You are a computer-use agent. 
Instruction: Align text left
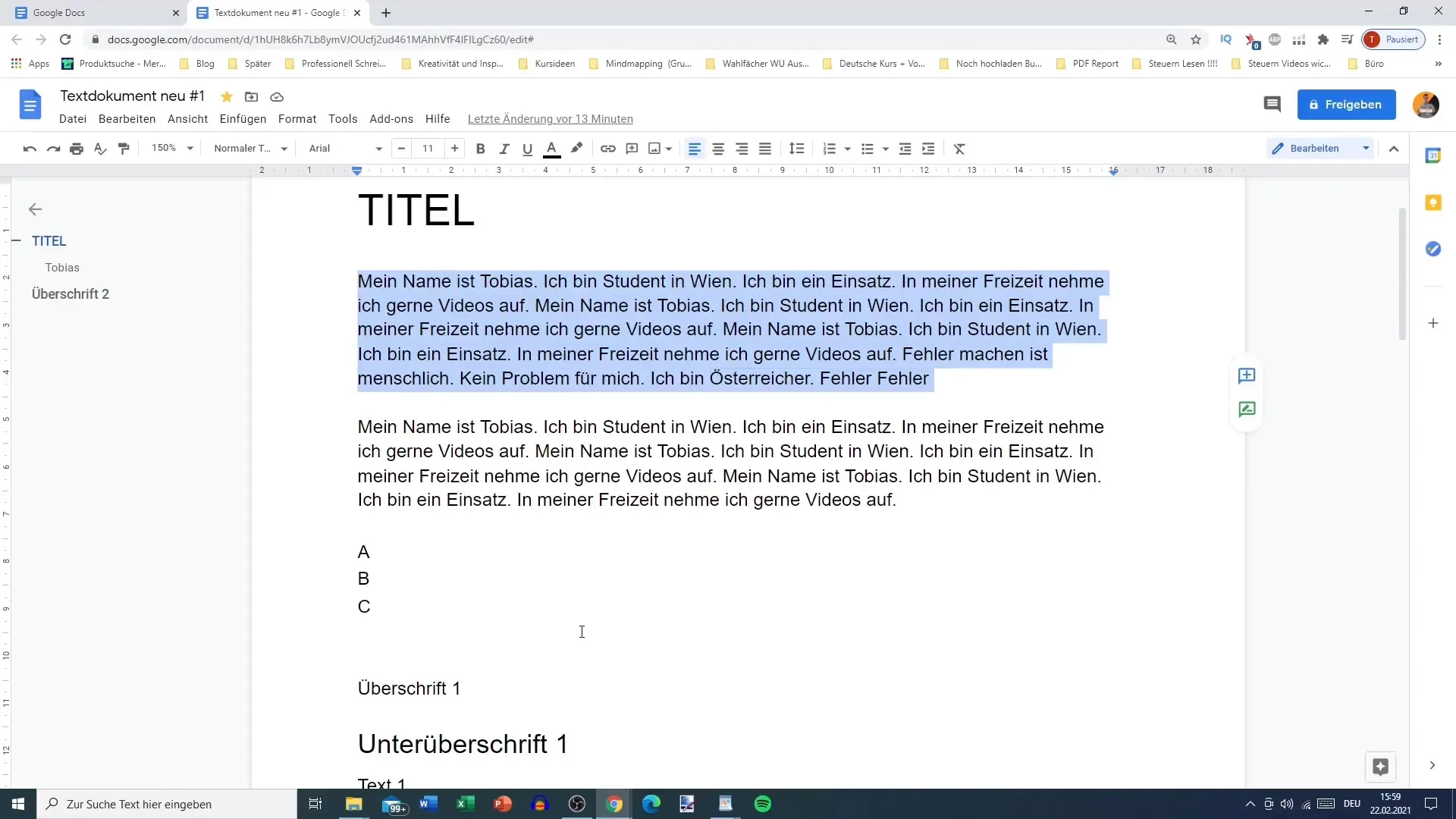[x=695, y=149]
